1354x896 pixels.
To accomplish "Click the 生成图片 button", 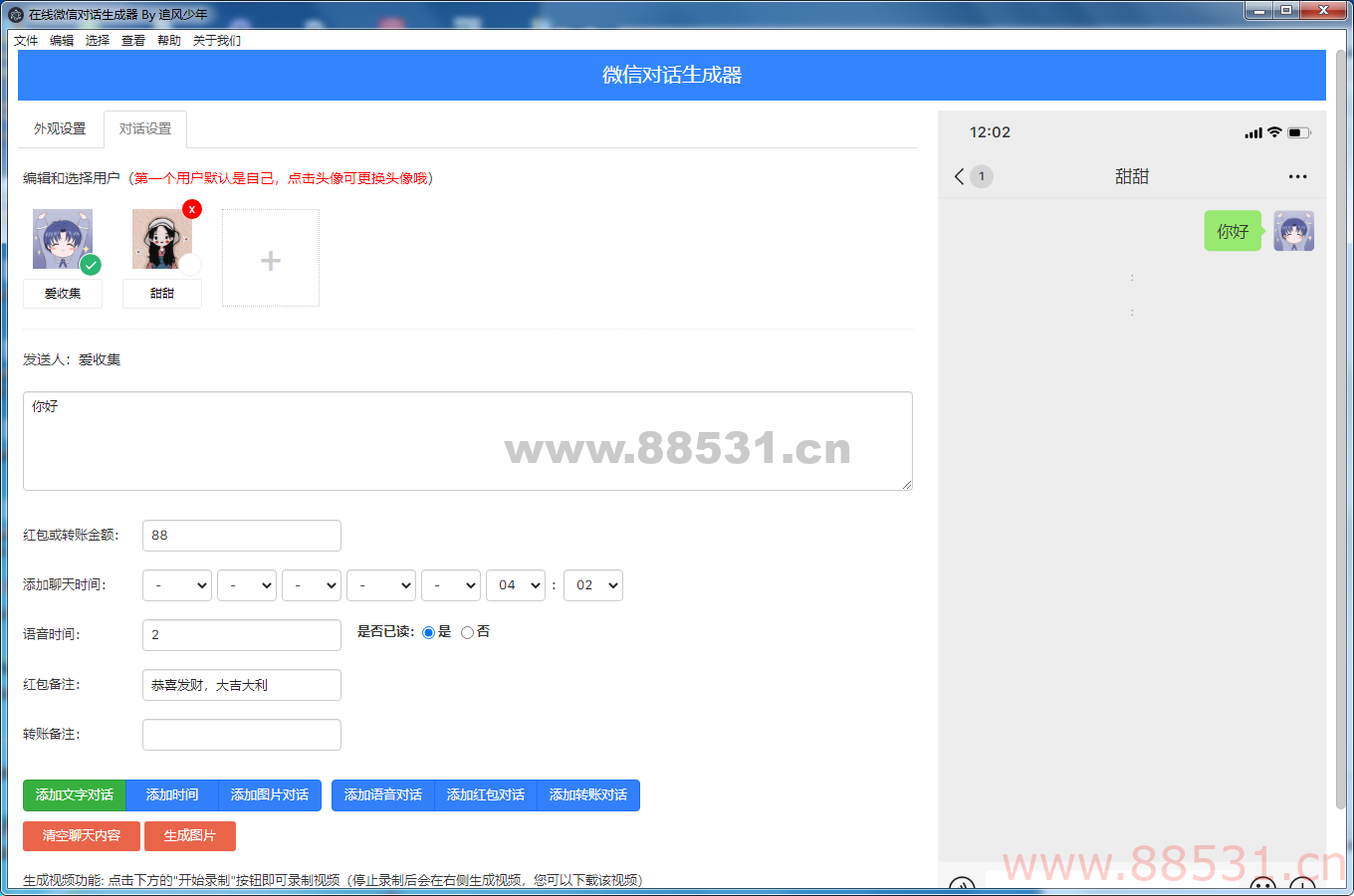I will [x=190, y=836].
